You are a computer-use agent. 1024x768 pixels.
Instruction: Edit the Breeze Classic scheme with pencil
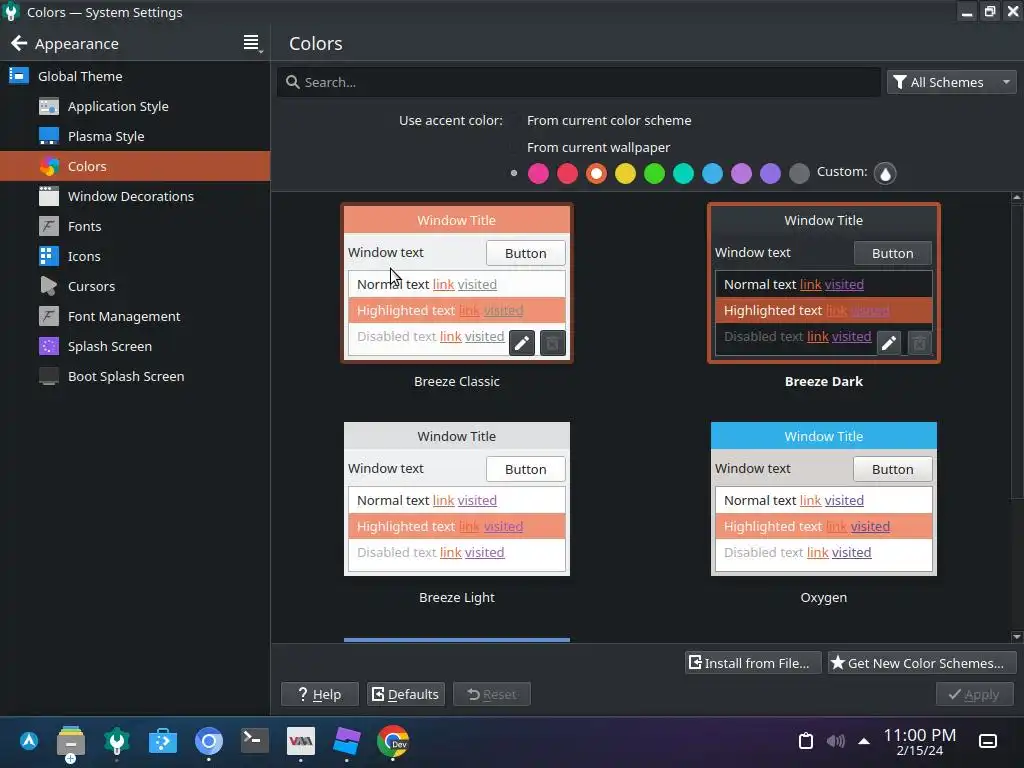[522, 343]
